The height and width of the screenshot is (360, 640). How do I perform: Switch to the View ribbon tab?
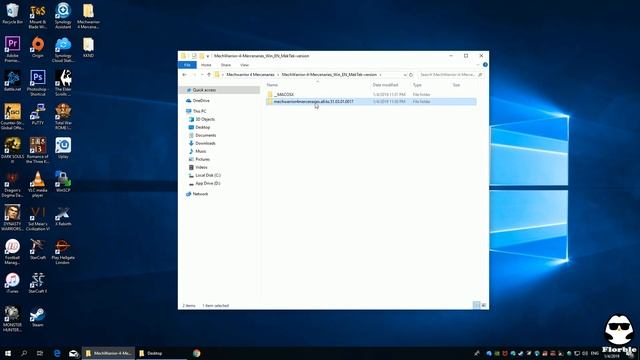[x=244, y=65]
